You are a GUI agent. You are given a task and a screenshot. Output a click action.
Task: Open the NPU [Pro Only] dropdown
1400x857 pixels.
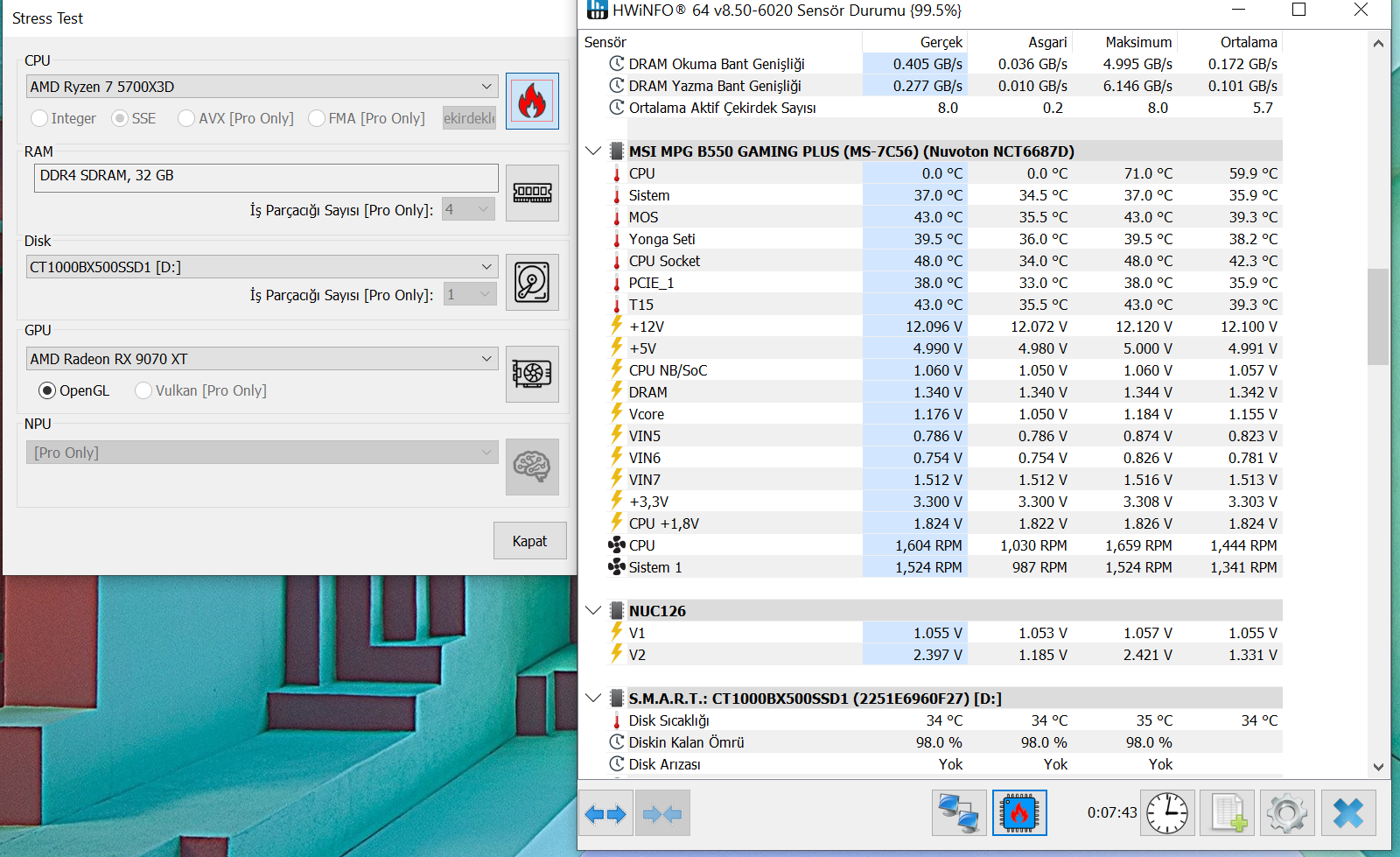pyautogui.click(x=262, y=453)
